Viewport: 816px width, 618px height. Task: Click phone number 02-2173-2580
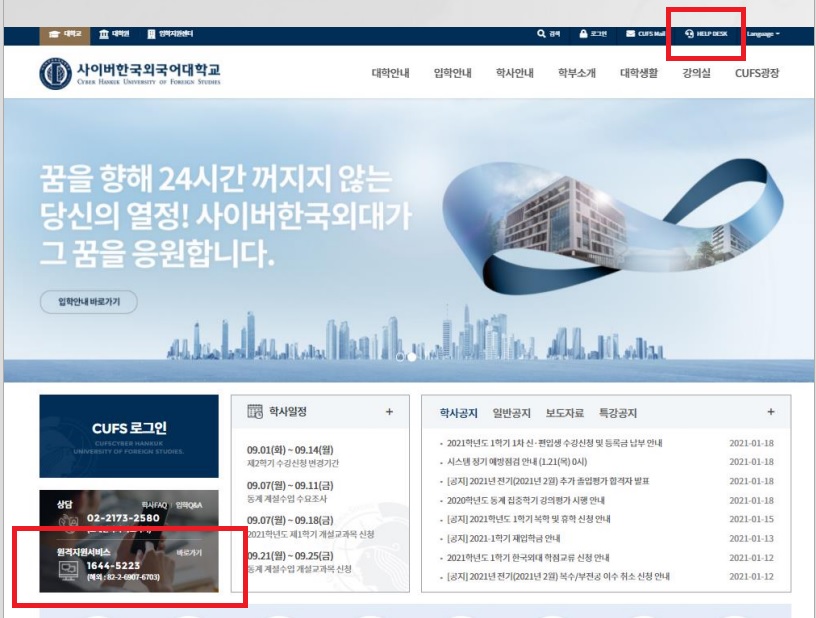click(123, 518)
